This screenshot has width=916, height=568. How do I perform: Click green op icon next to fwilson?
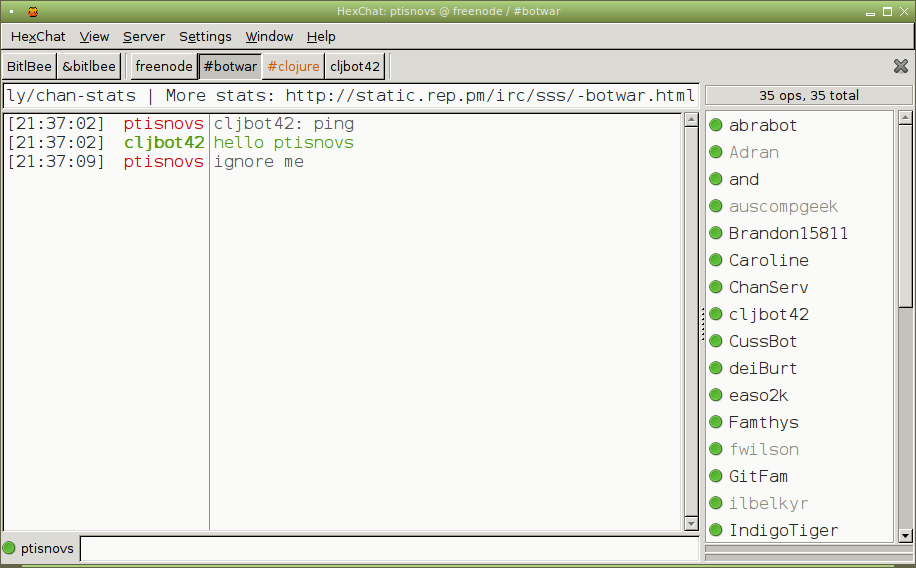click(x=716, y=449)
